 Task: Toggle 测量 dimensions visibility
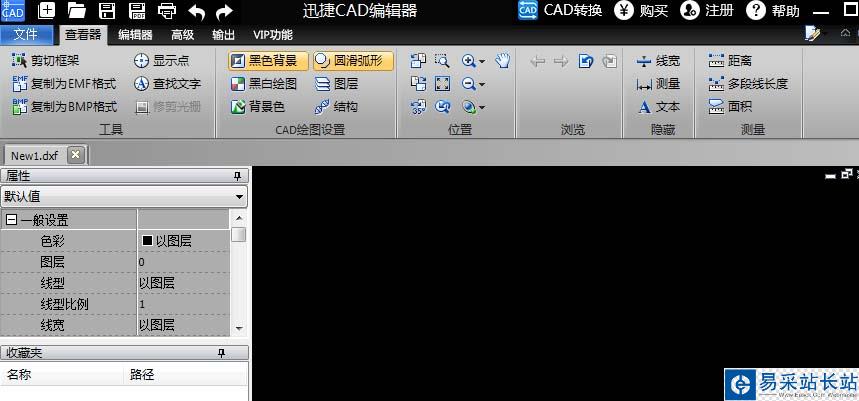[658, 84]
